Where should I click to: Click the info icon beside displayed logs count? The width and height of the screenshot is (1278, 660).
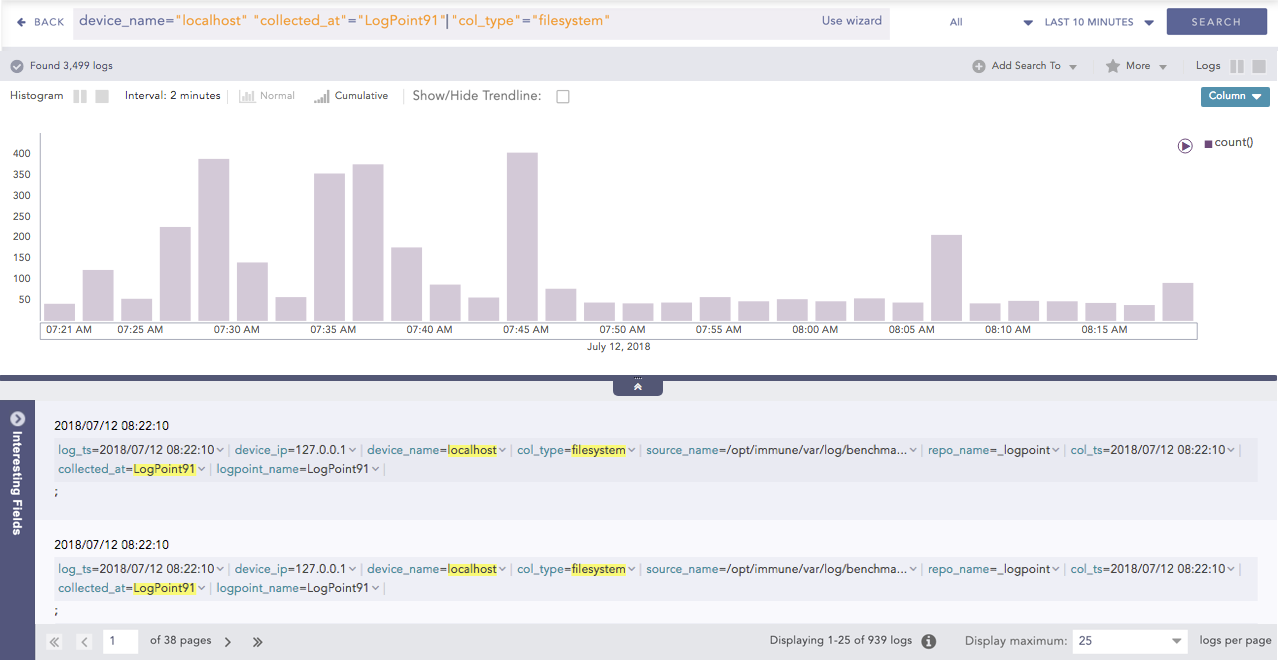tap(928, 642)
